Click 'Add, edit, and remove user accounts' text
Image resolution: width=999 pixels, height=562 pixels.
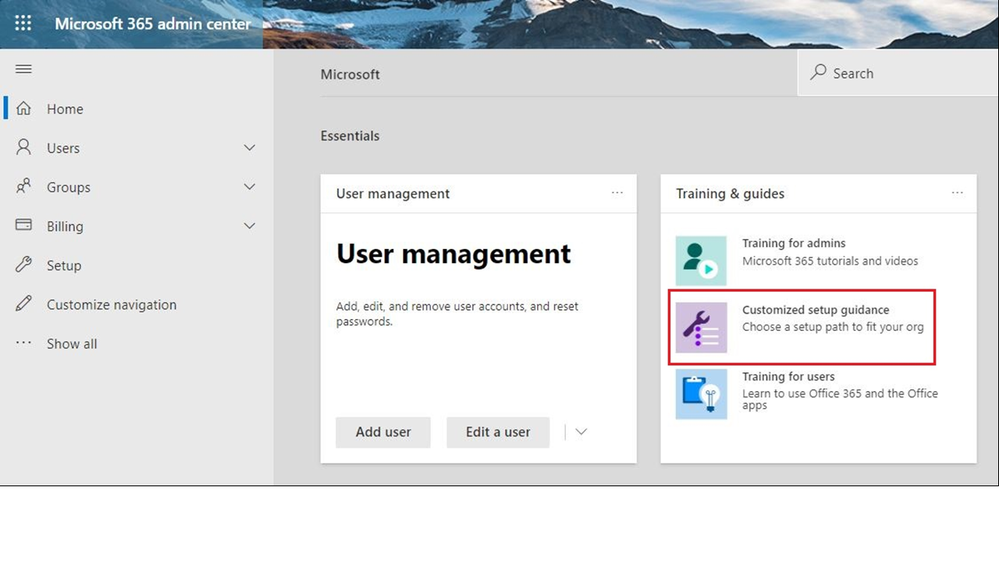coord(457,313)
